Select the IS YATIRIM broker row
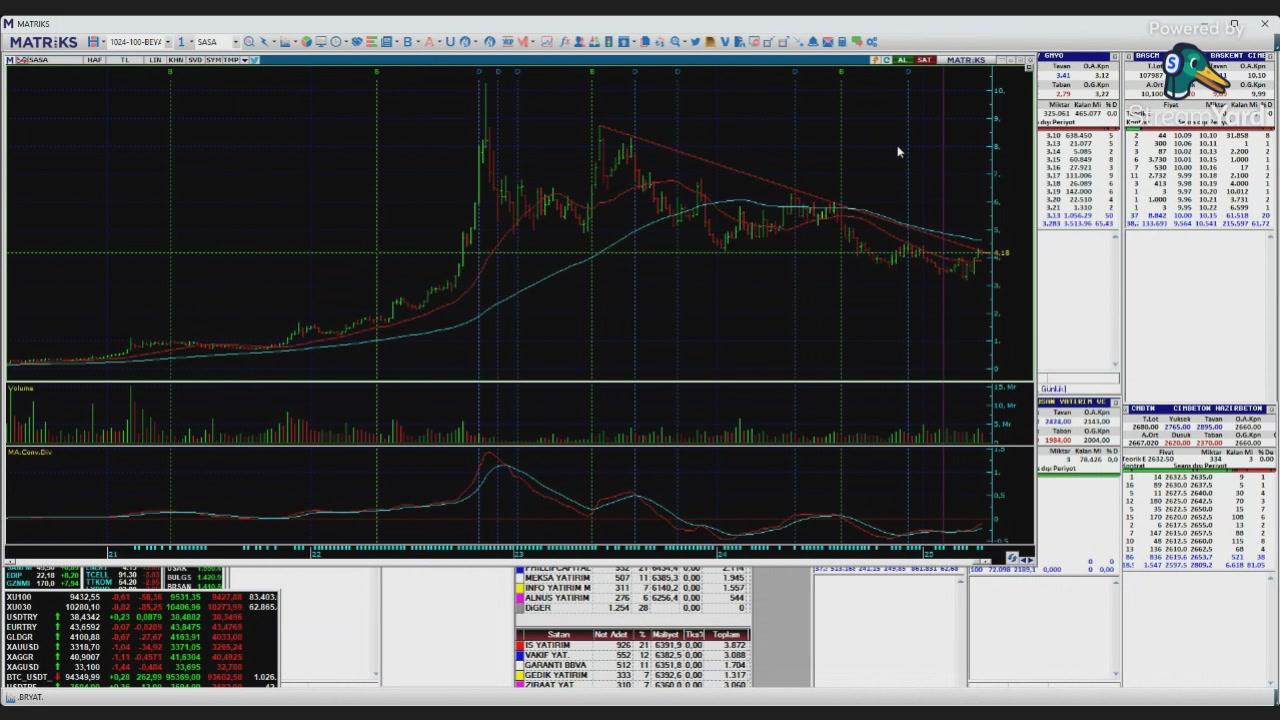This screenshot has width=1280, height=720. (632, 645)
